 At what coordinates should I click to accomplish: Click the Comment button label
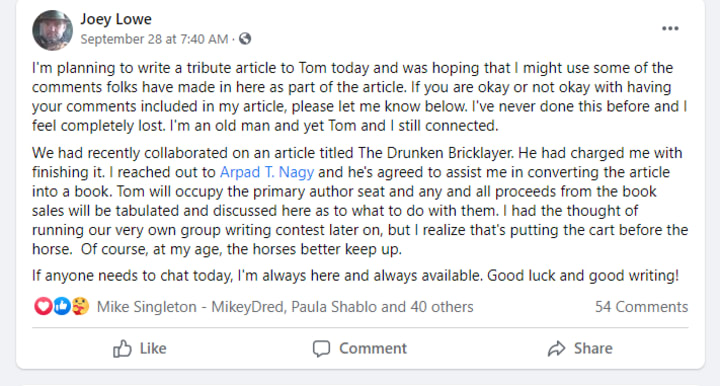coord(373,348)
